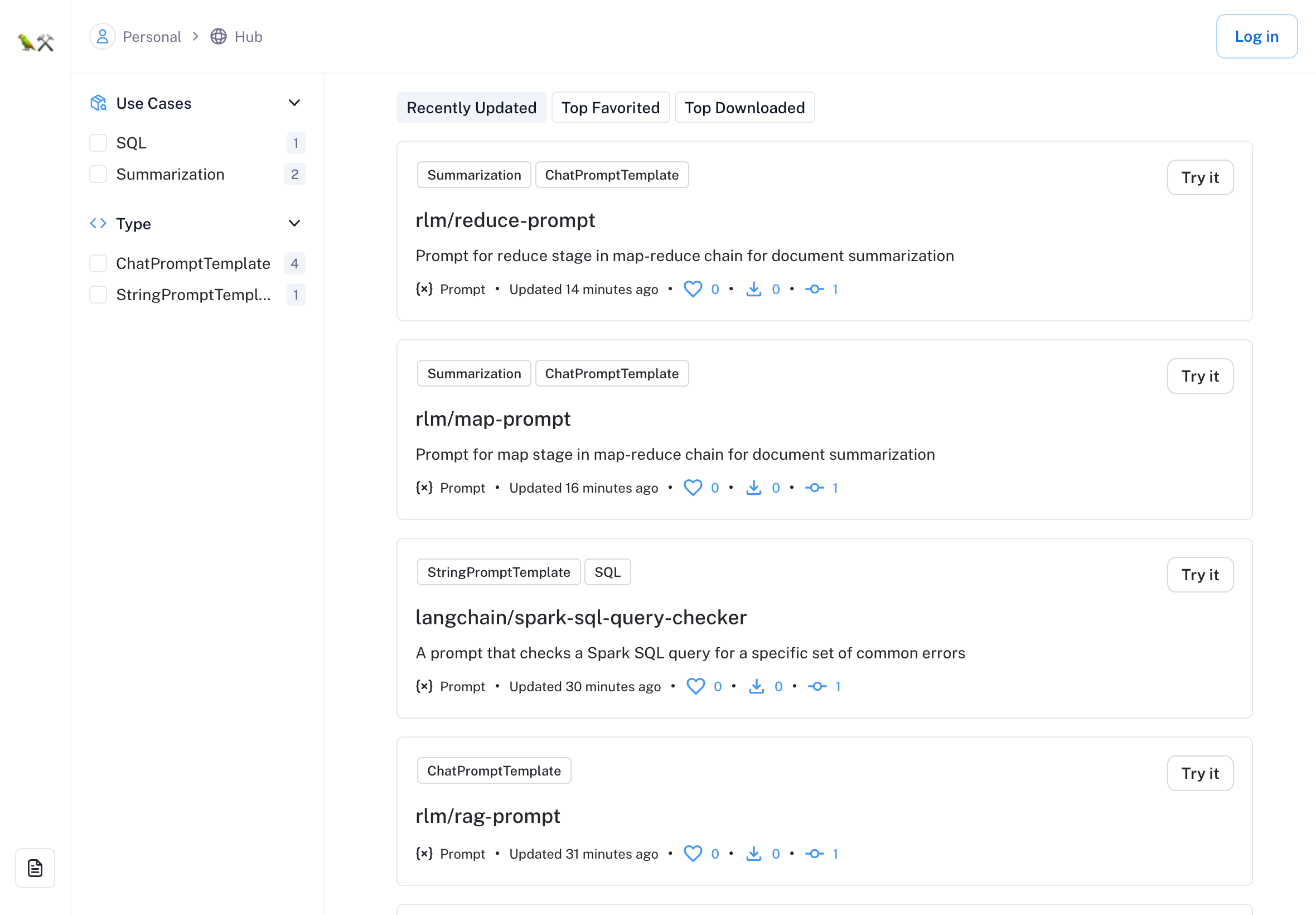
Task: Click the Spark SQL query description text
Action: [690, 653]
